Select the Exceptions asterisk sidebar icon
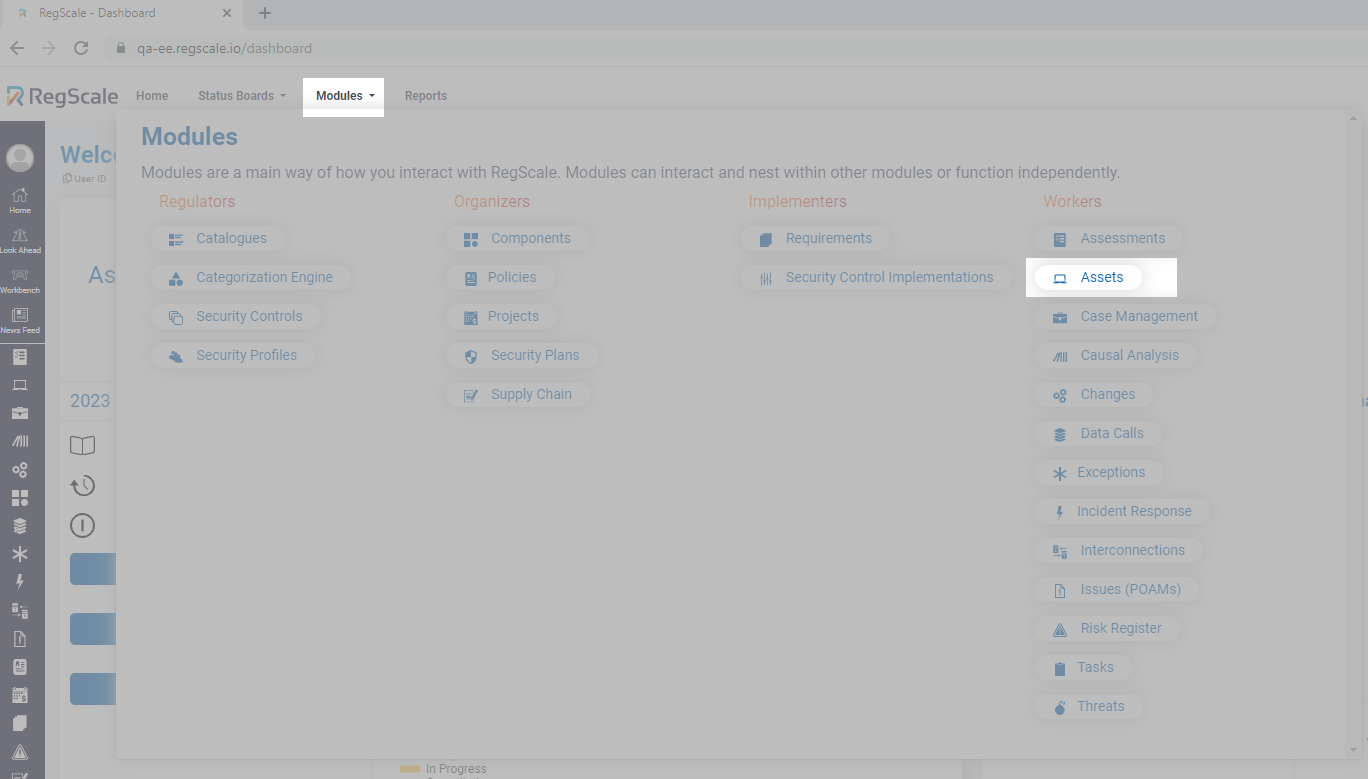The width and height of the screenshot is (1368, 779). pyautogui.click(x=20, y=554)
